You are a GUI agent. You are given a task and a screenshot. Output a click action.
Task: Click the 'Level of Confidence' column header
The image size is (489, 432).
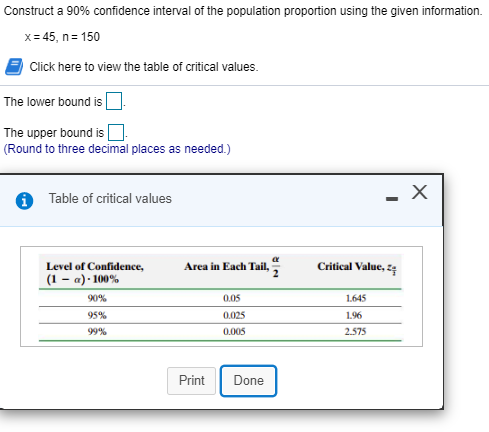pos(95,272)
